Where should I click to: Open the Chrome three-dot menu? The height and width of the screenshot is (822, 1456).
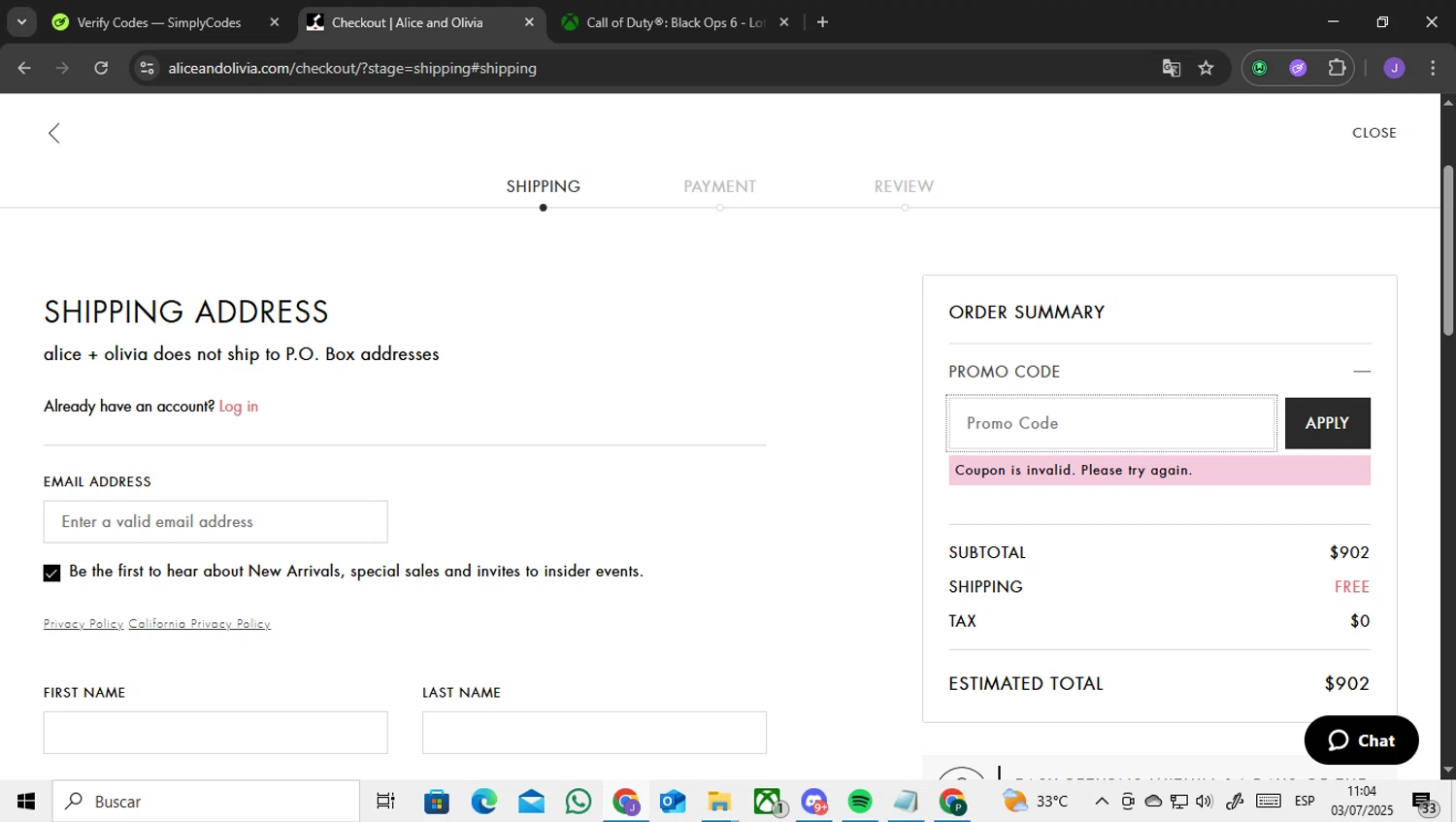pos(1433,68)
